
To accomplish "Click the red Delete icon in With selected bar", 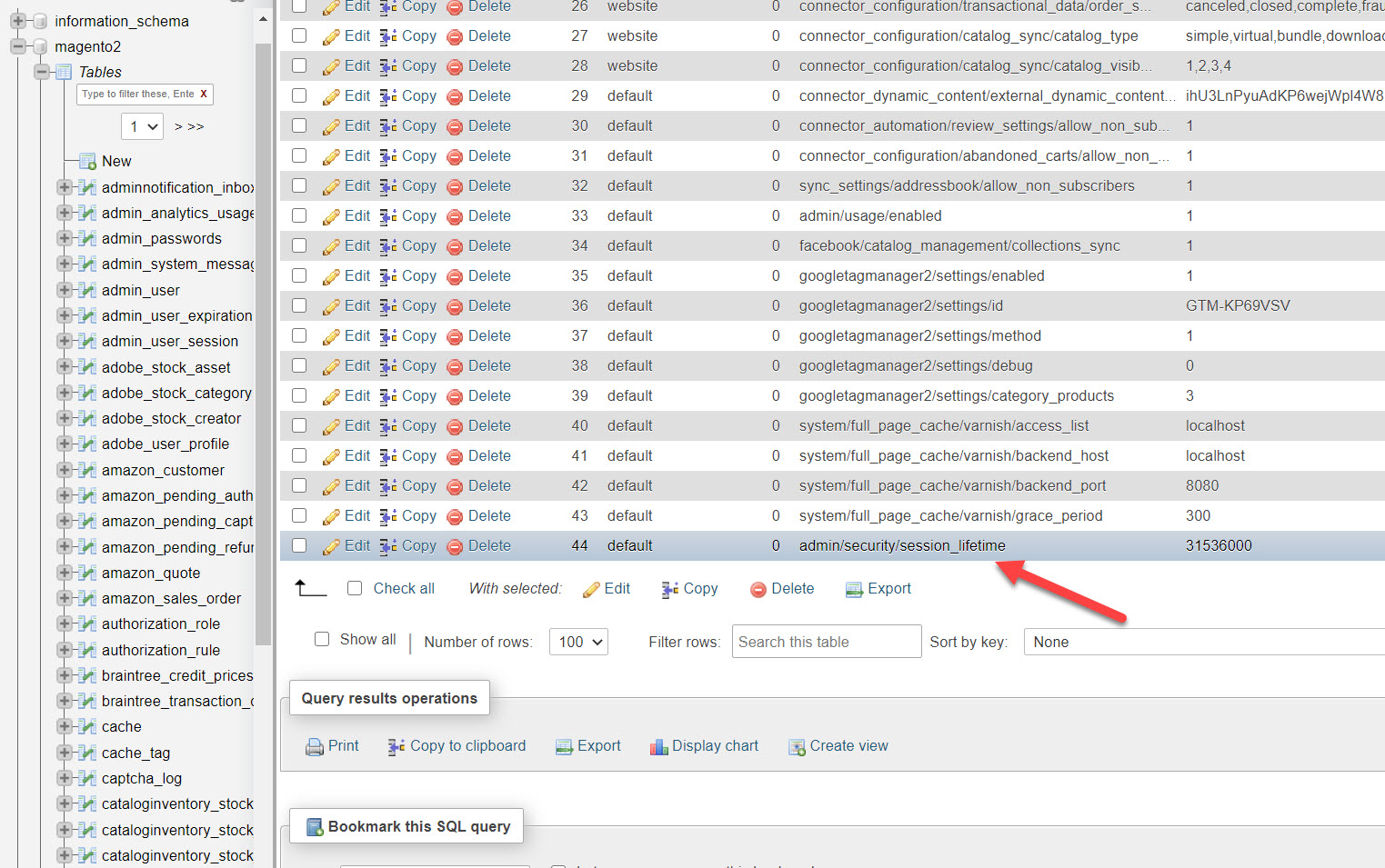I will 758,590.
